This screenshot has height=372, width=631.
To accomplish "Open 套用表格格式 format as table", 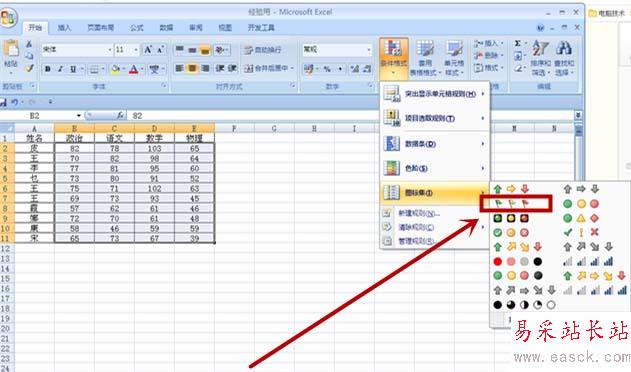I will pos(425,59).
